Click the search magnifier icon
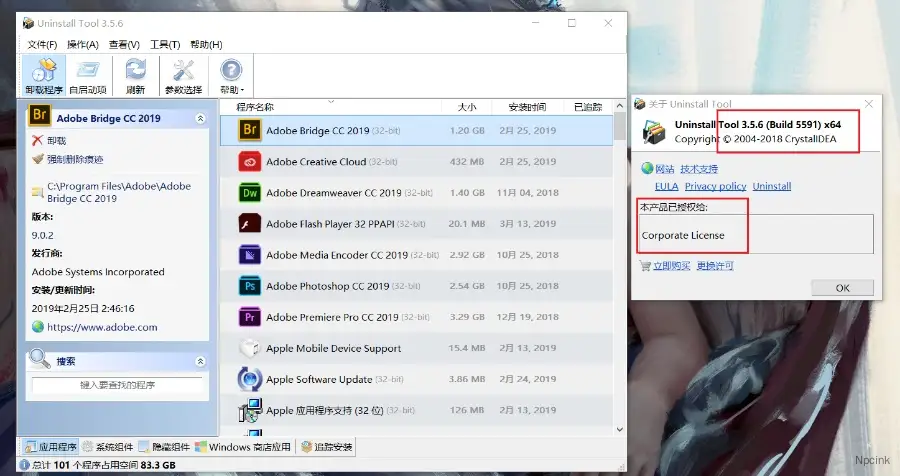 coord(40,358)
